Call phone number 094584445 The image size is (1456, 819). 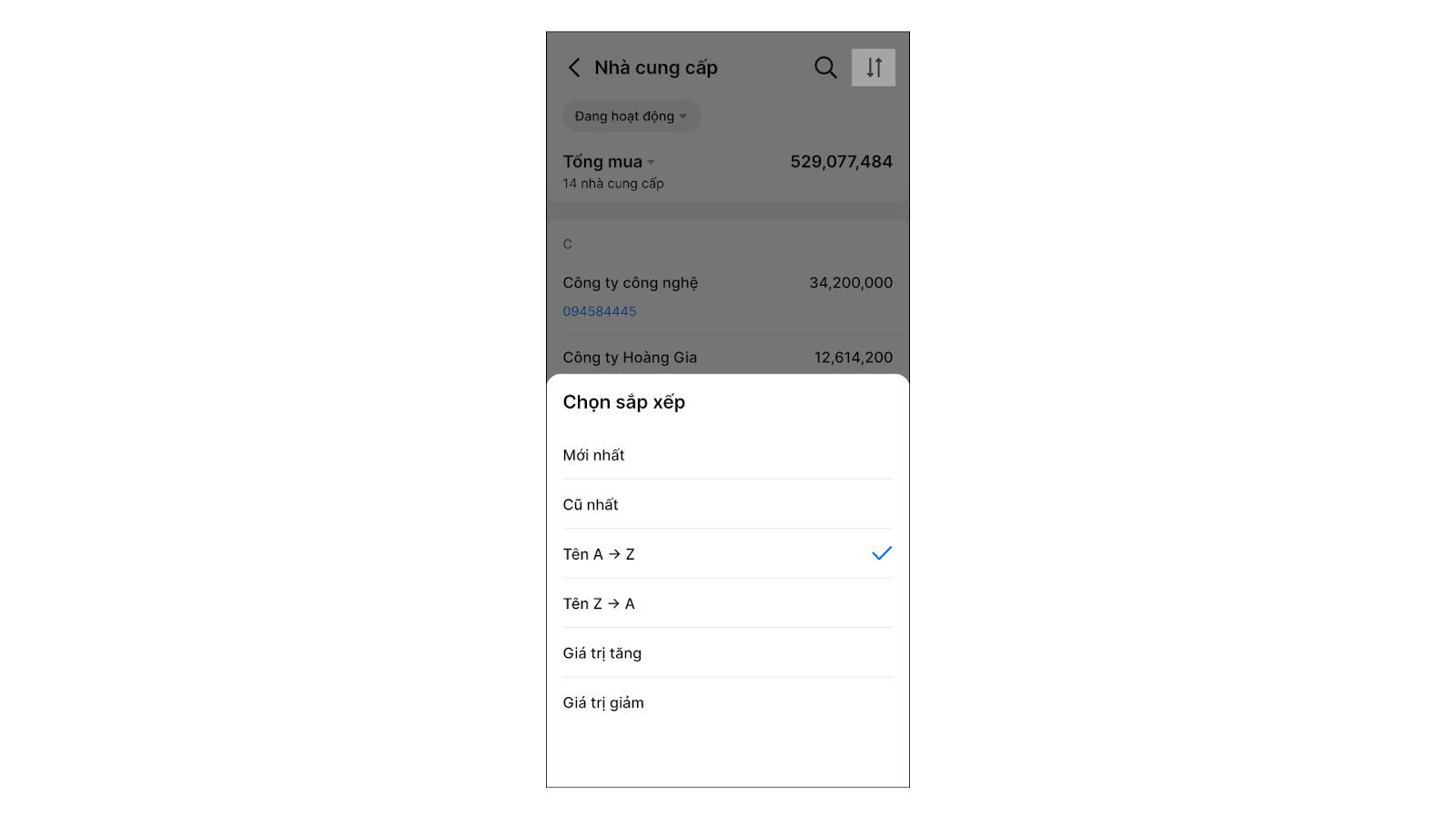600,311
